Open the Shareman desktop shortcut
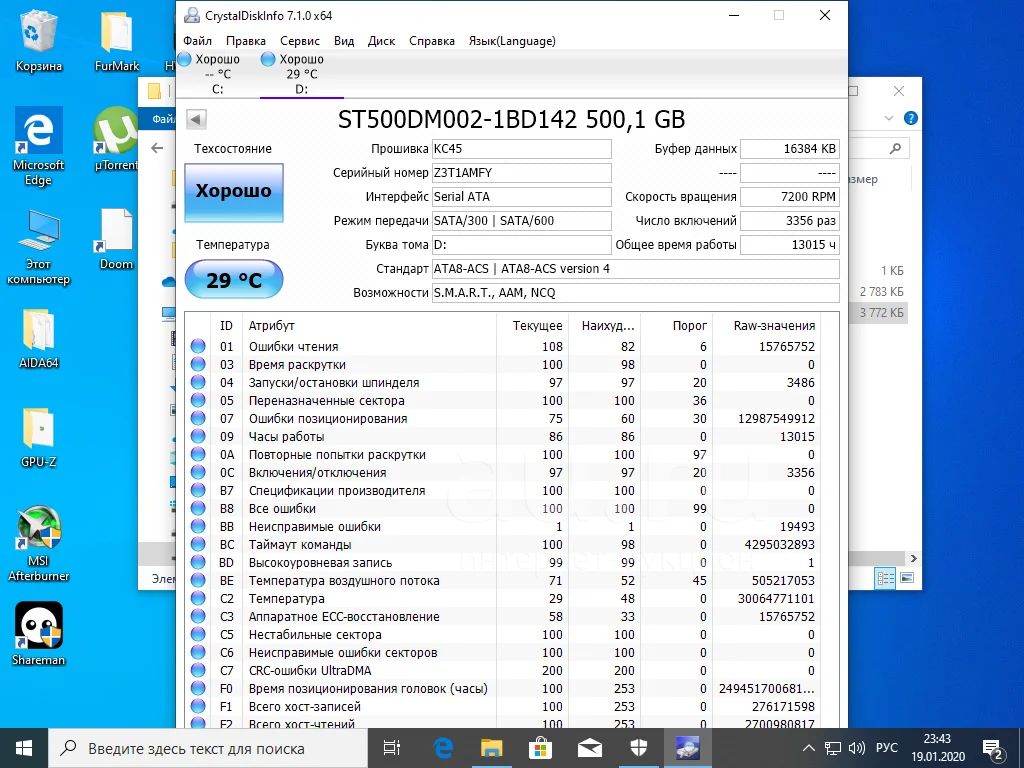Viewport: 1024px width, 768px height. point(39,633)
